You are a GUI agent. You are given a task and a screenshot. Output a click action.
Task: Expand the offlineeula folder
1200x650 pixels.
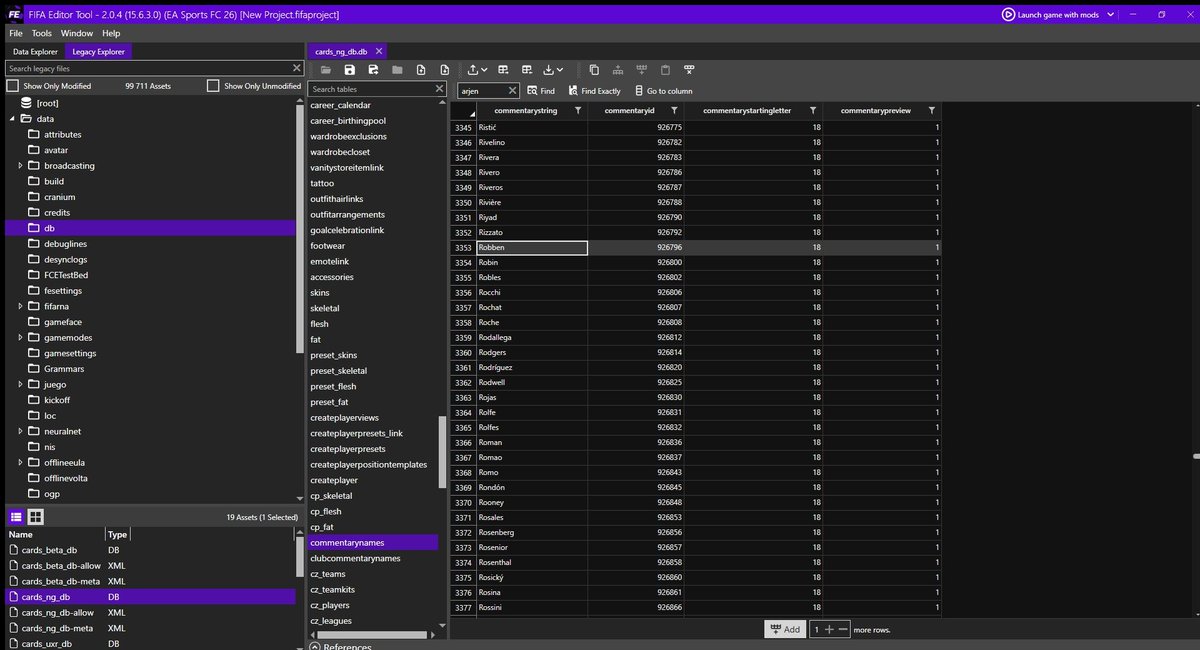pos(20,462)
